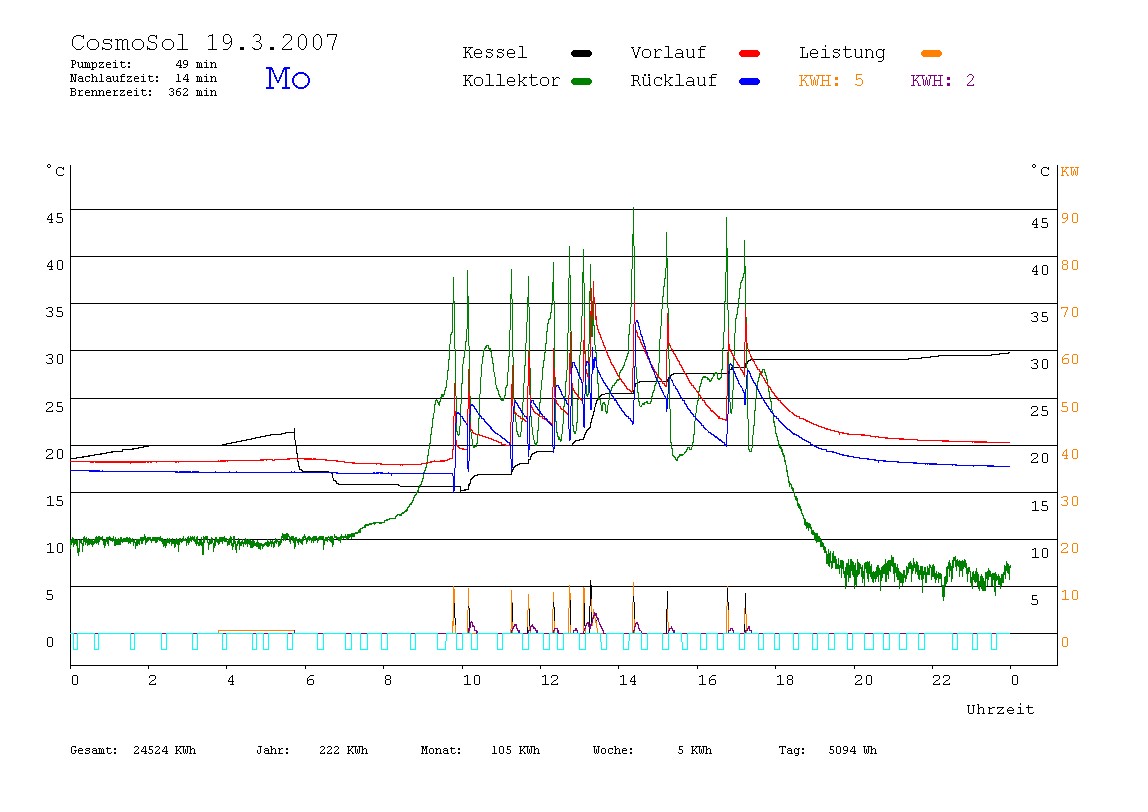Click the '5094 Wh' day value
The width and height of the screenshot is (1148, 812).
coord(853,750)
